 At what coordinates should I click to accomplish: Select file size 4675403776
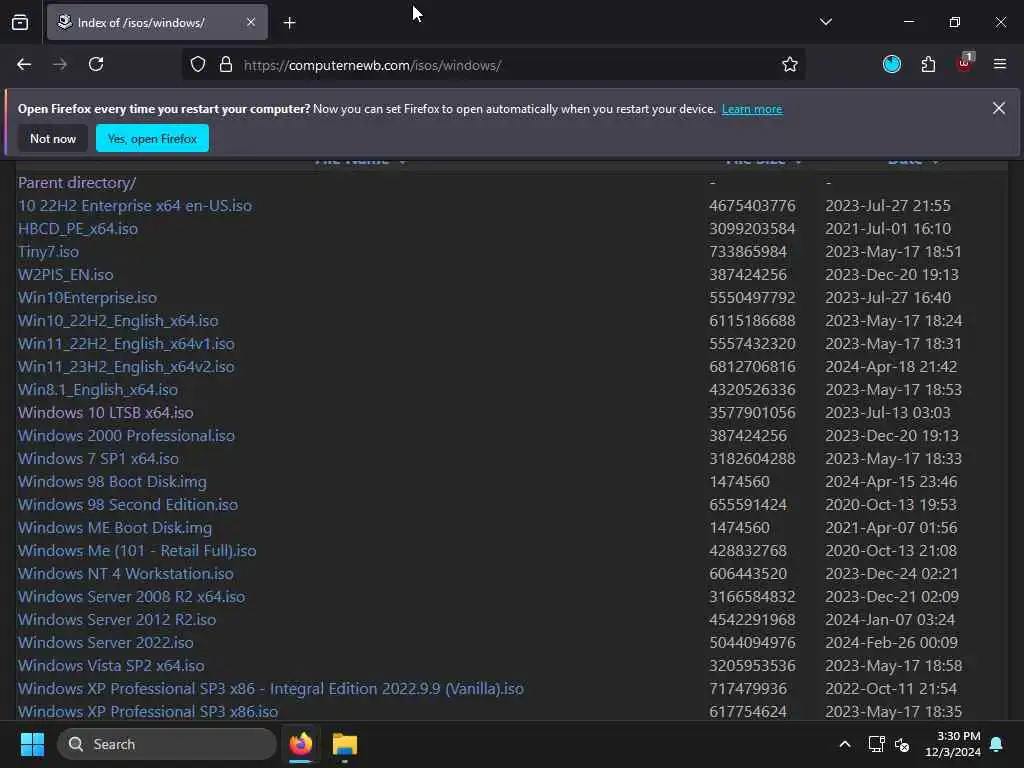[x=752, y=206]
